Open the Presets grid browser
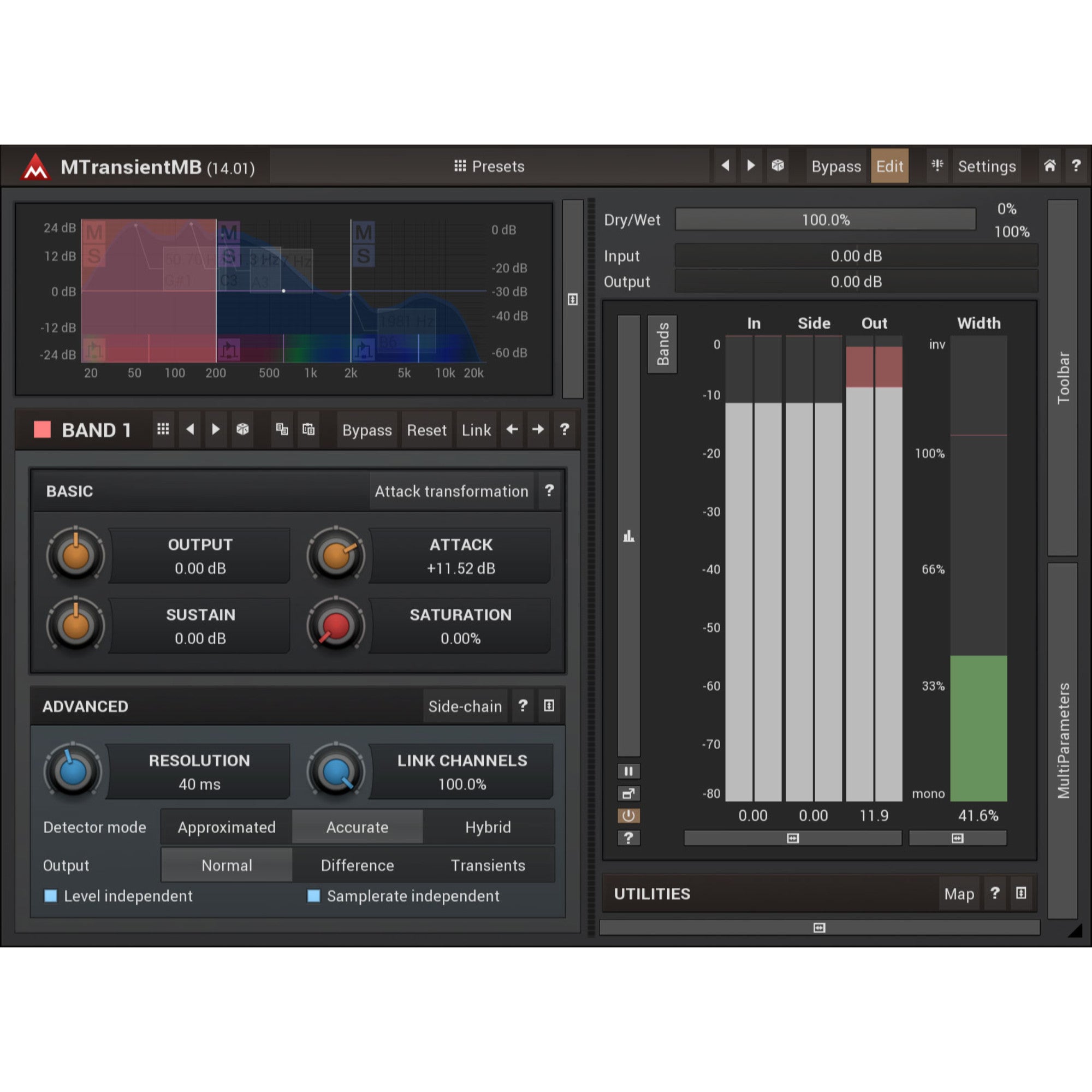This screenshot has height=1092, width=1092. point(489,166)
